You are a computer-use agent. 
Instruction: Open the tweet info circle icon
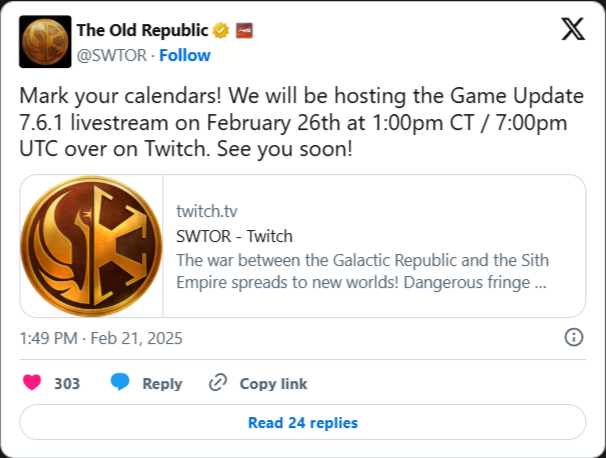coord(574,337)
